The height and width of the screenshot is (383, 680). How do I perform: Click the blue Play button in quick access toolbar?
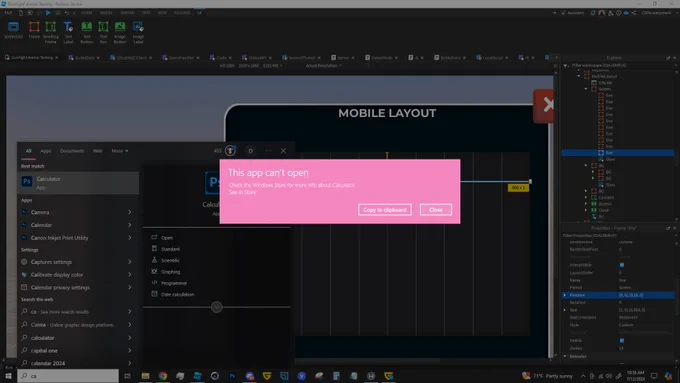click(48, 13)
